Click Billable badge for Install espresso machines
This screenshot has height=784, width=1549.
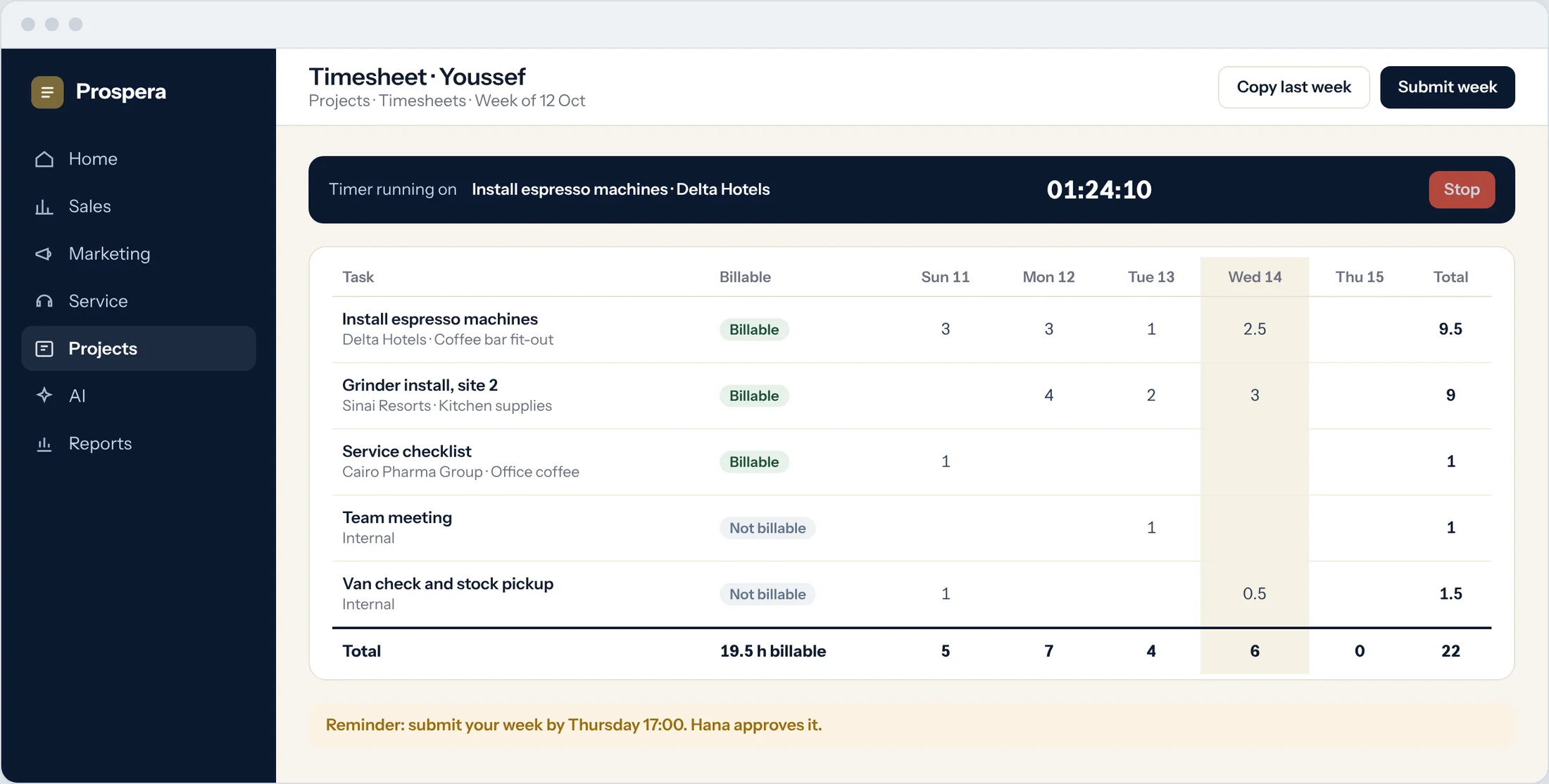(754, 329)
